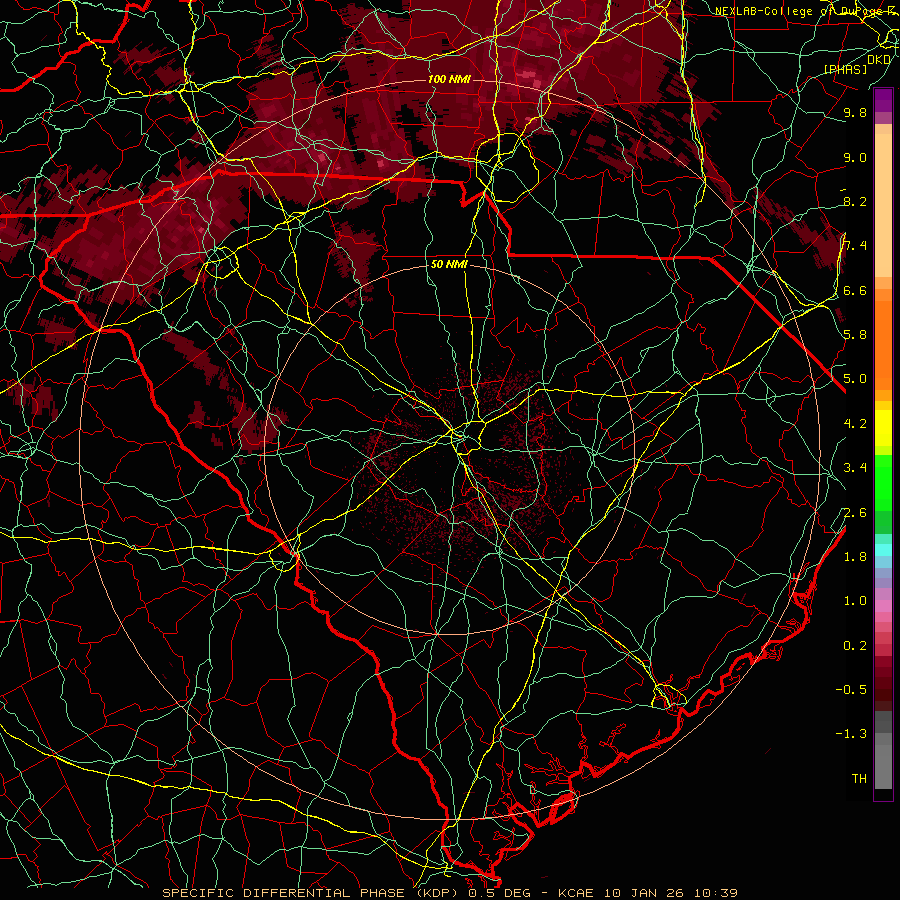The image size is (900, 900).
Task: Click the "50 NMI" range ring label
Action: pos(449,265)
